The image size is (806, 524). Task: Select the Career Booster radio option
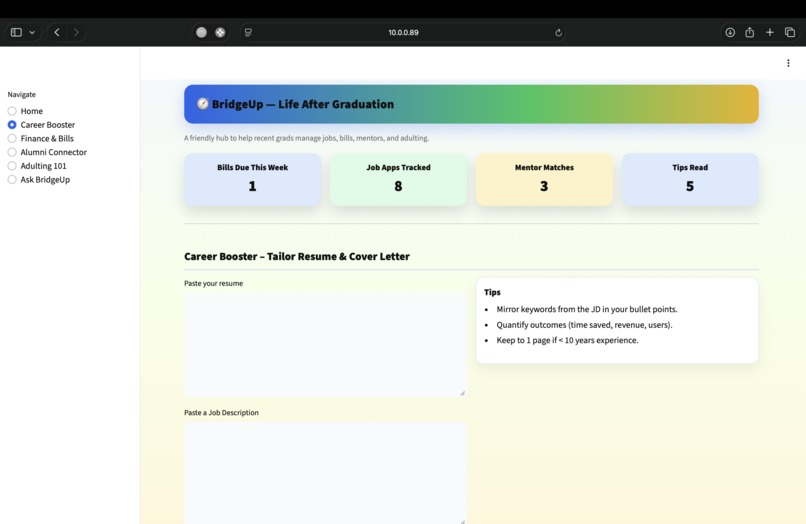click(x=41, y=125)
